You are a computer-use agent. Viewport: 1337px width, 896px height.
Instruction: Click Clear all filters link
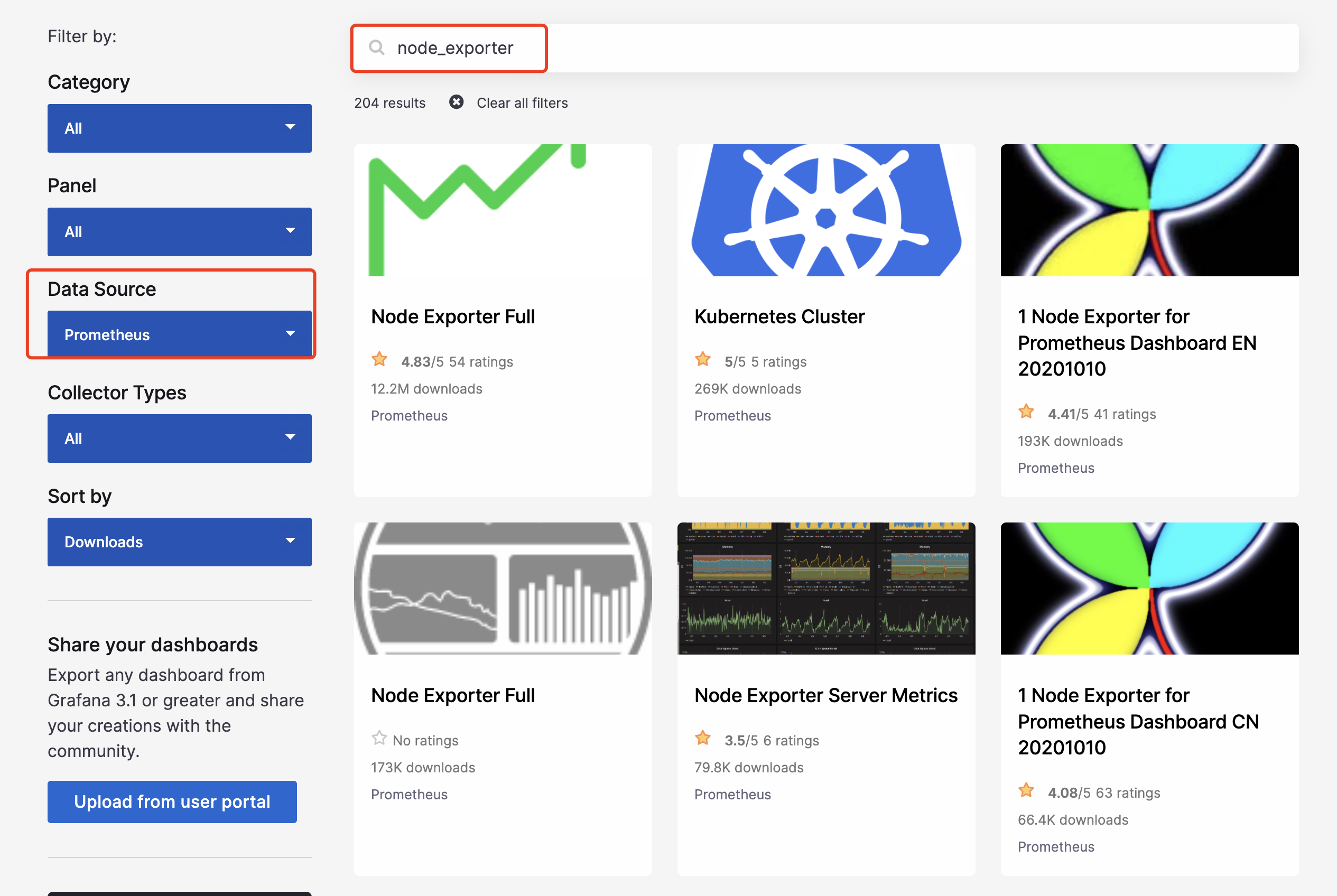(522, 103)
